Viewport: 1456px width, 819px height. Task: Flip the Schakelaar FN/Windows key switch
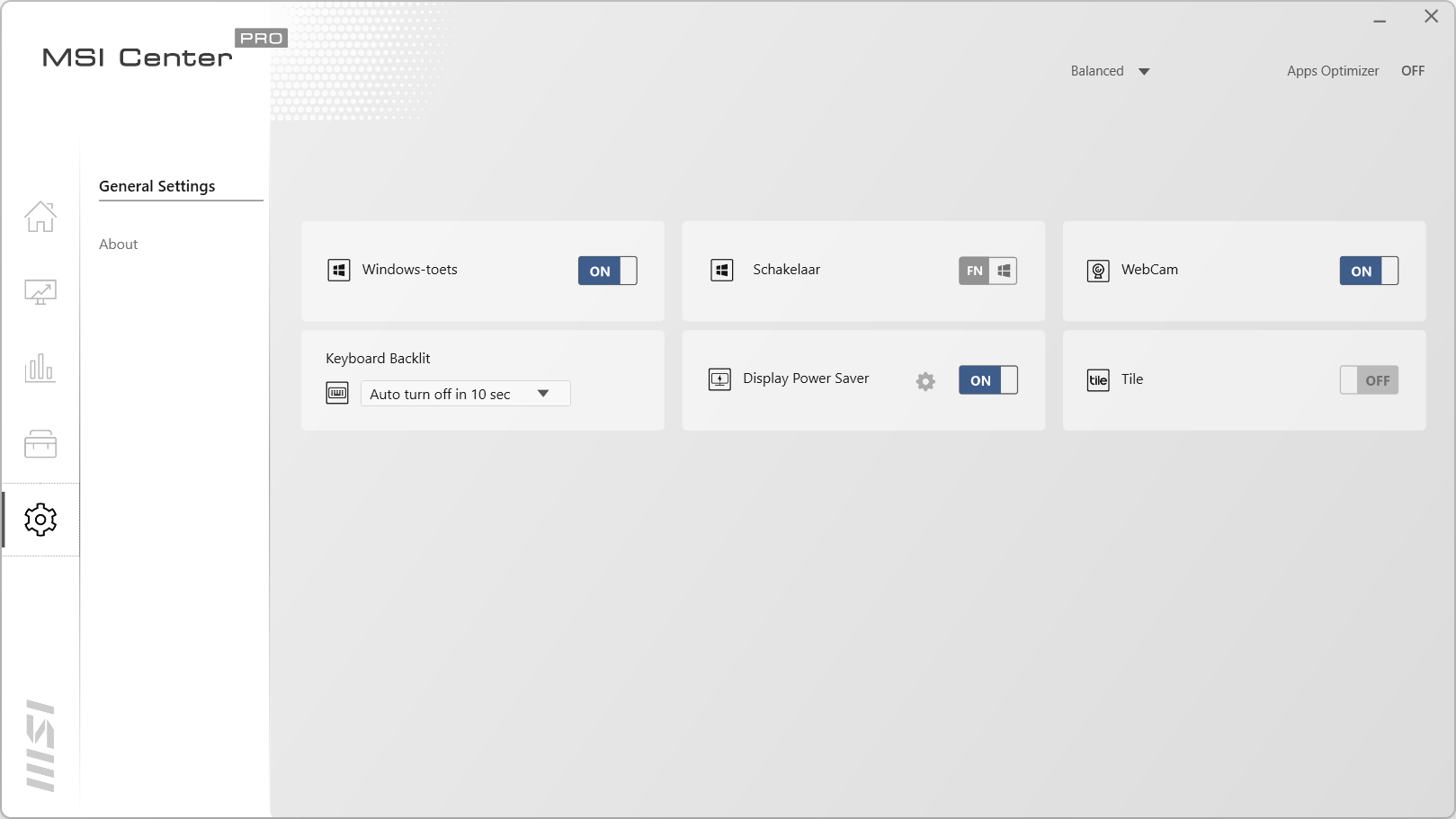click(987, 271)
